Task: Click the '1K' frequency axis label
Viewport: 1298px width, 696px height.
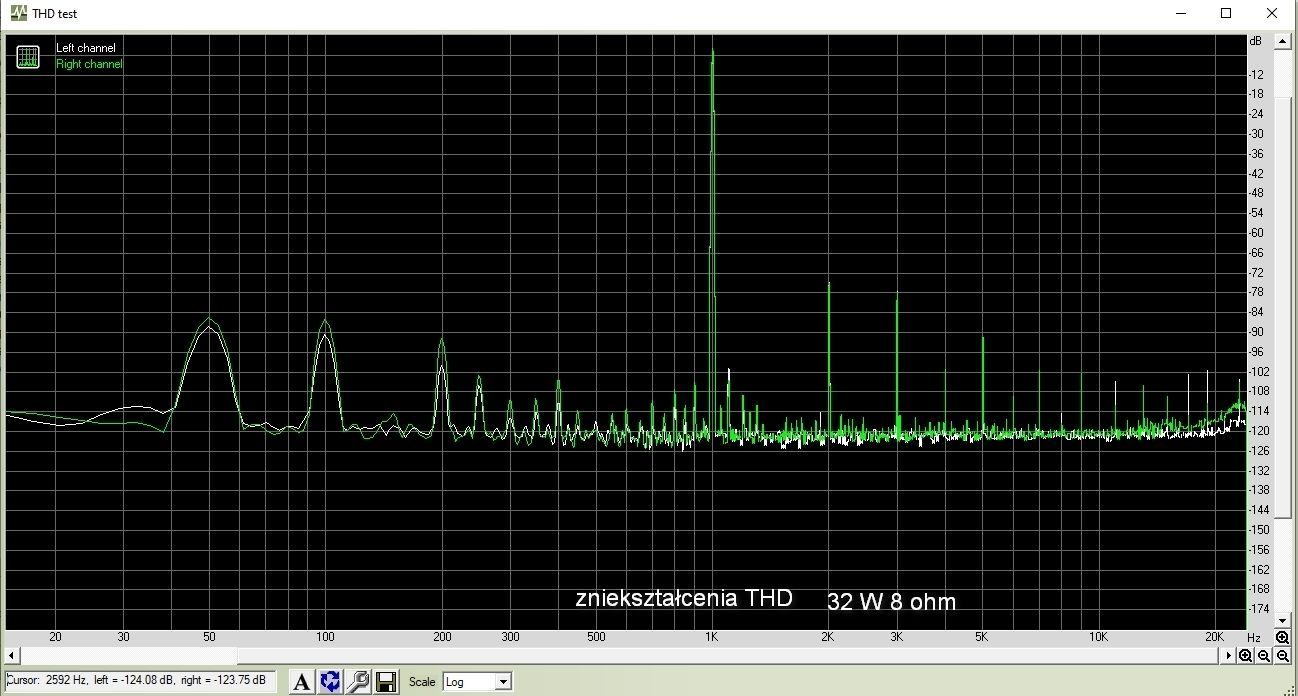Action: pyautogui.click(x=711, y=637)
